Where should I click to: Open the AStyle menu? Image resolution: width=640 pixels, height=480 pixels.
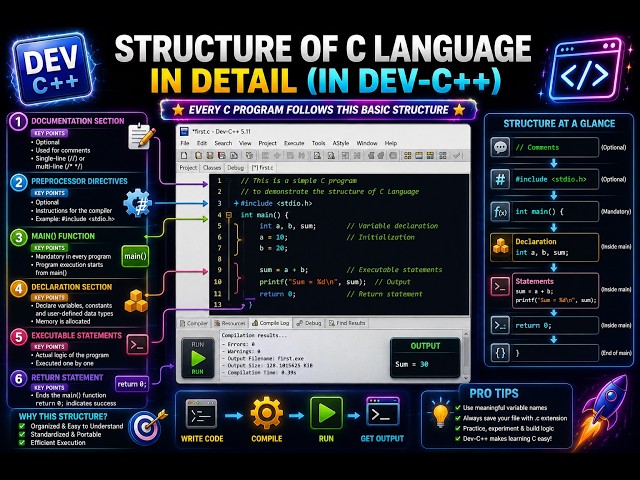tap(341, 143)
